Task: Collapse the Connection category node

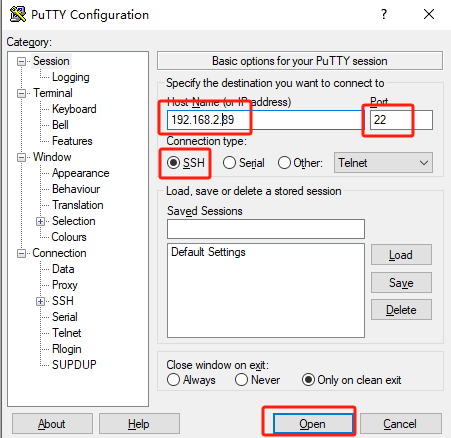Action: [21, 253]
